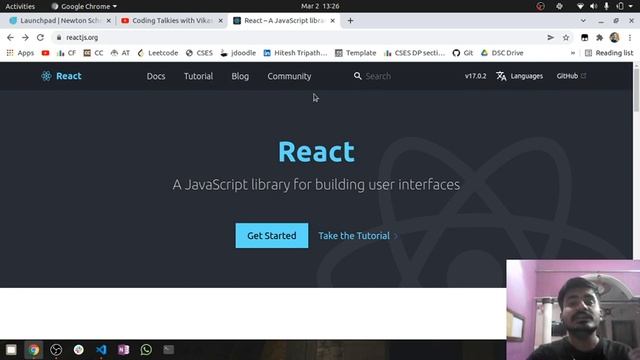Screen dimensions: 640x360
Task: Click the dark extension icon beside the puzzle
Action: tap(584, 38)
